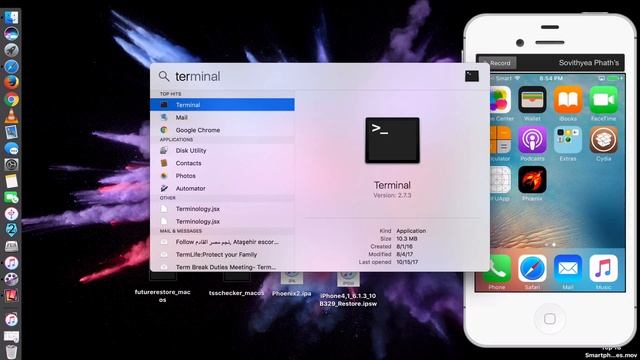
Task: Click the large Terminal preview icon in Spotlight
Action: (x=392, y=140)
